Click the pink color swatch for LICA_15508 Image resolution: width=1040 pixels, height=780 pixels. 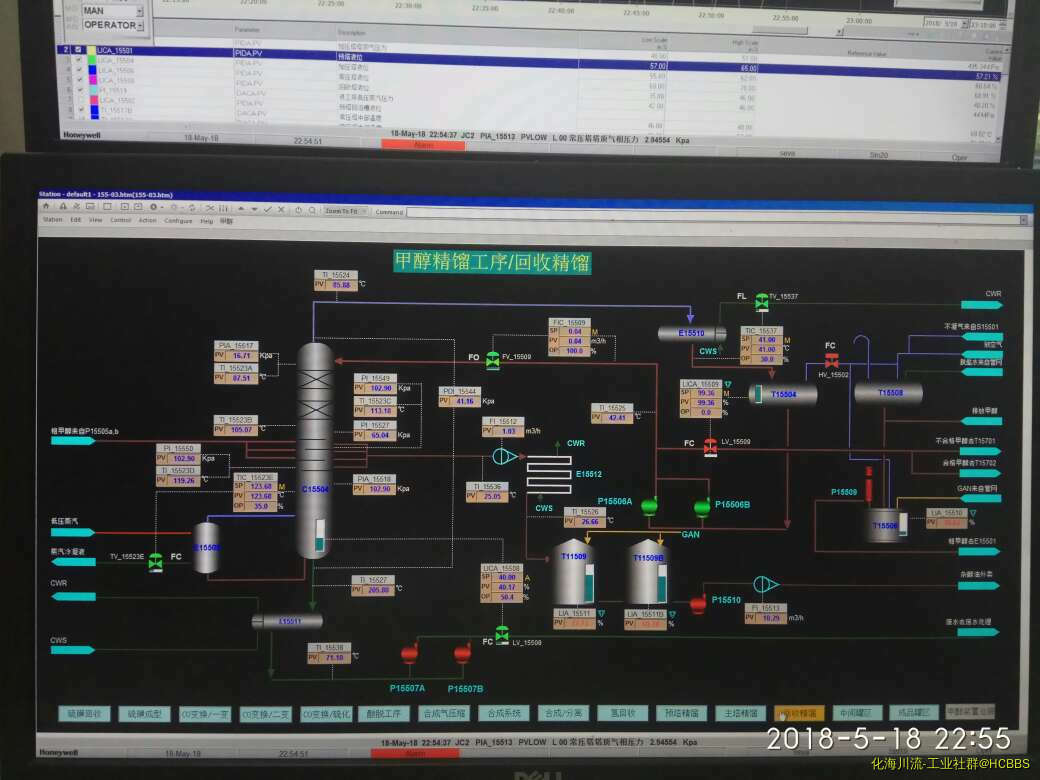coord(92,81)
